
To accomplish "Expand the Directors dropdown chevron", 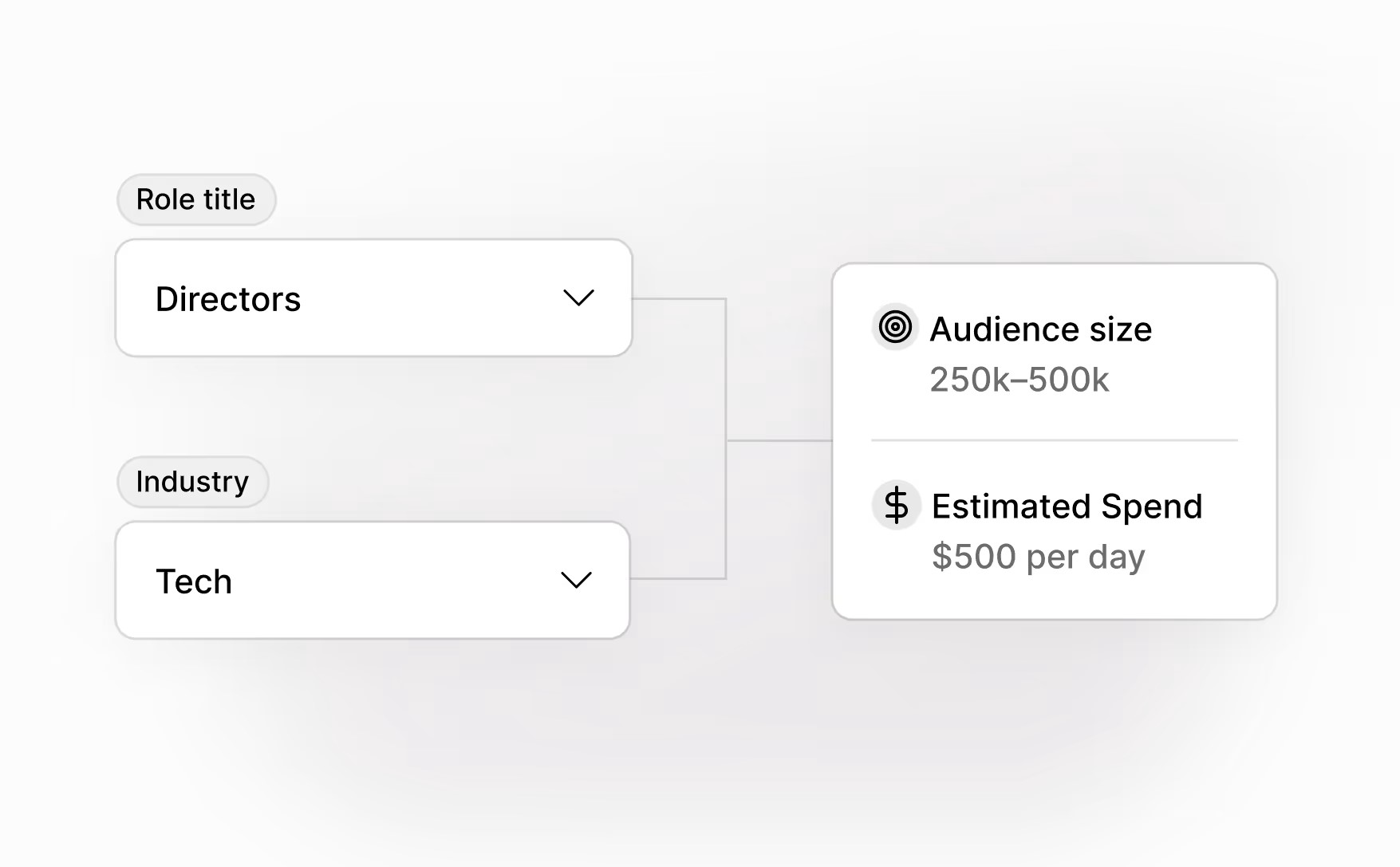I will click(x=578, y=298).
